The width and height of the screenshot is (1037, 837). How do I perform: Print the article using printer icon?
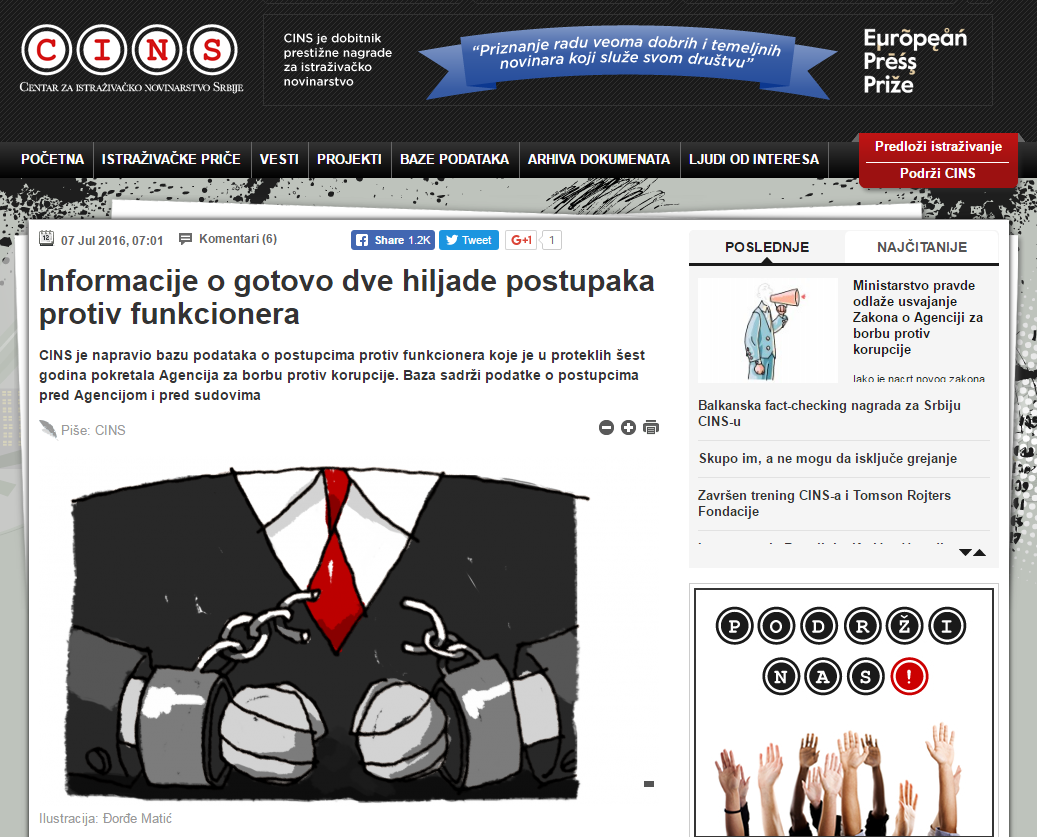(x=651, y=428)
